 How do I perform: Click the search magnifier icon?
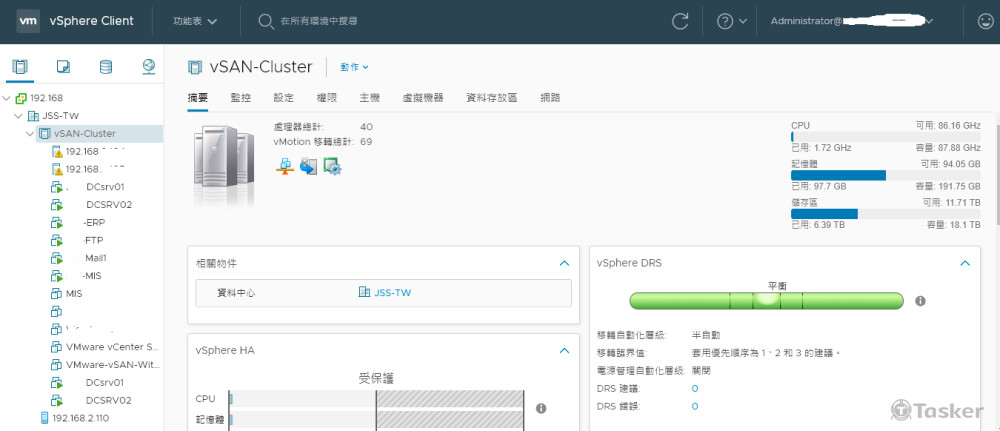(x=266, y=21)
